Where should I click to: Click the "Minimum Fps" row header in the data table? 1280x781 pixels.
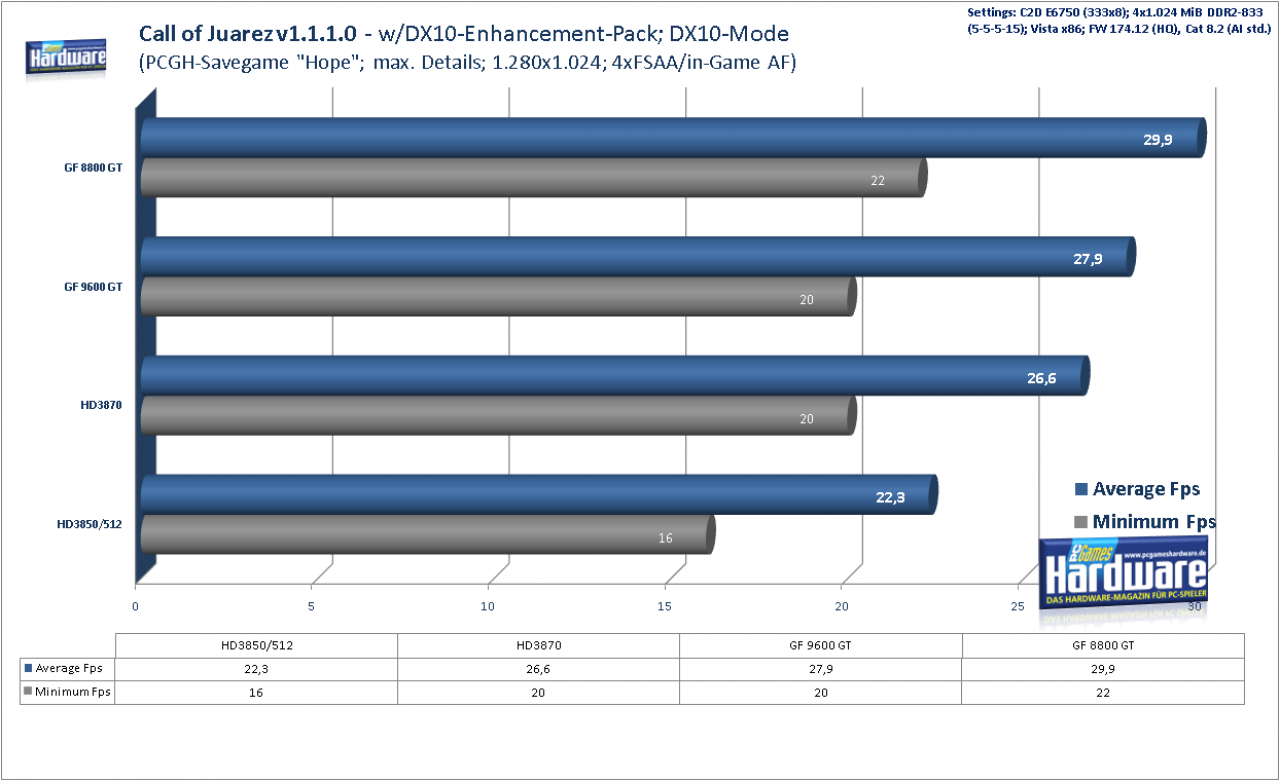(x=68, y=691)
